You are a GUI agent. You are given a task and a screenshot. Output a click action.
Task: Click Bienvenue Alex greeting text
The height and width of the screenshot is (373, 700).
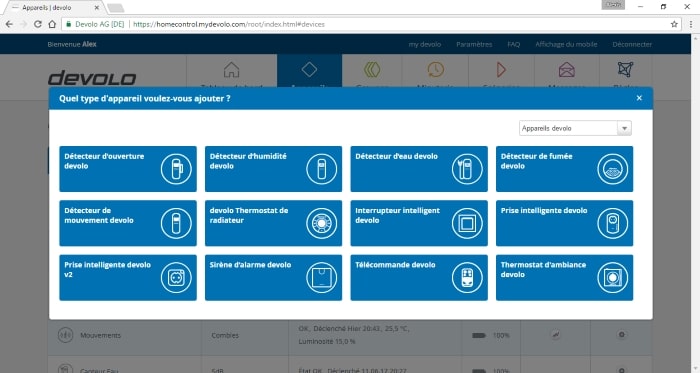pyautogui.click(x=72, y=44)
